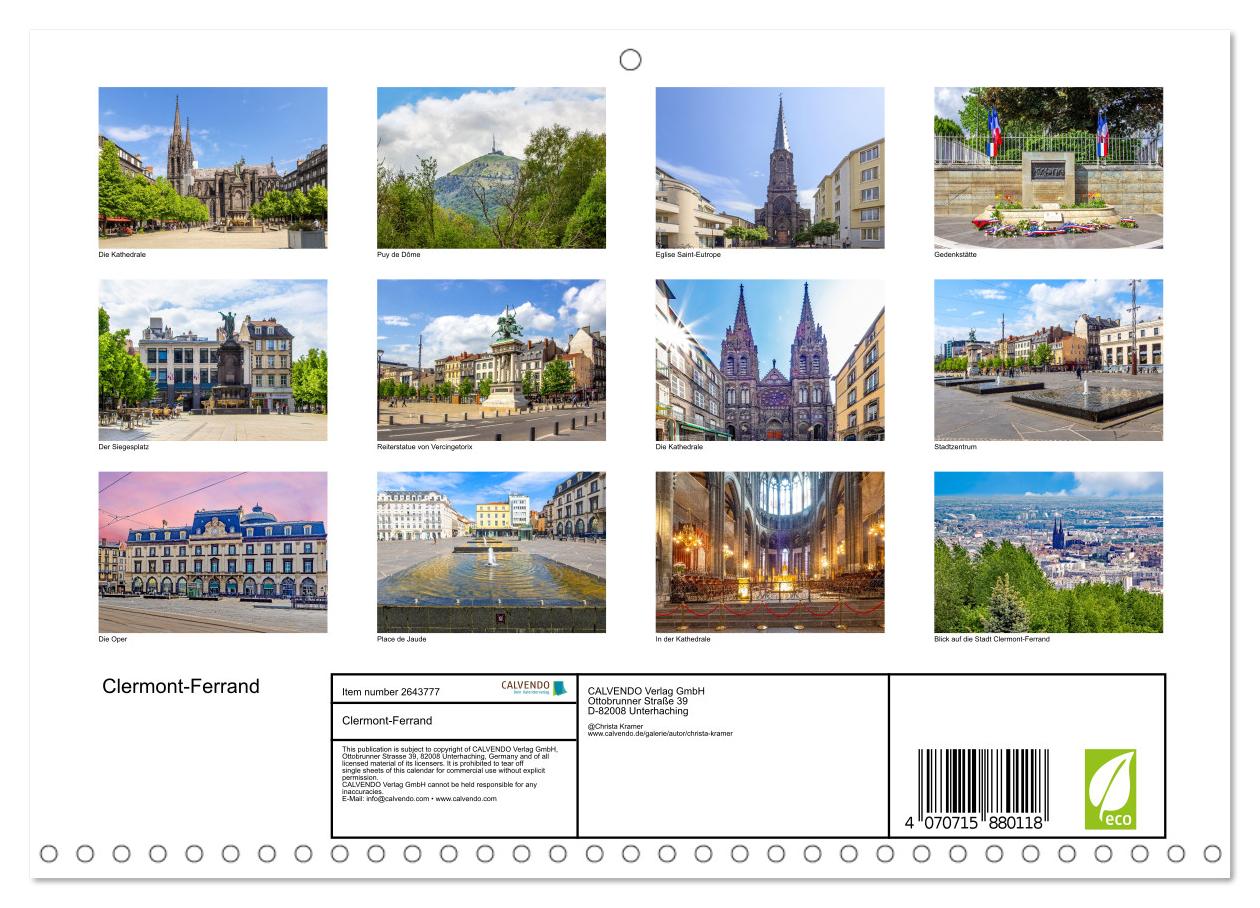
Task: Open the Gedenkstätte memorial photo with flags
Action: click(x=1049, y=168)
